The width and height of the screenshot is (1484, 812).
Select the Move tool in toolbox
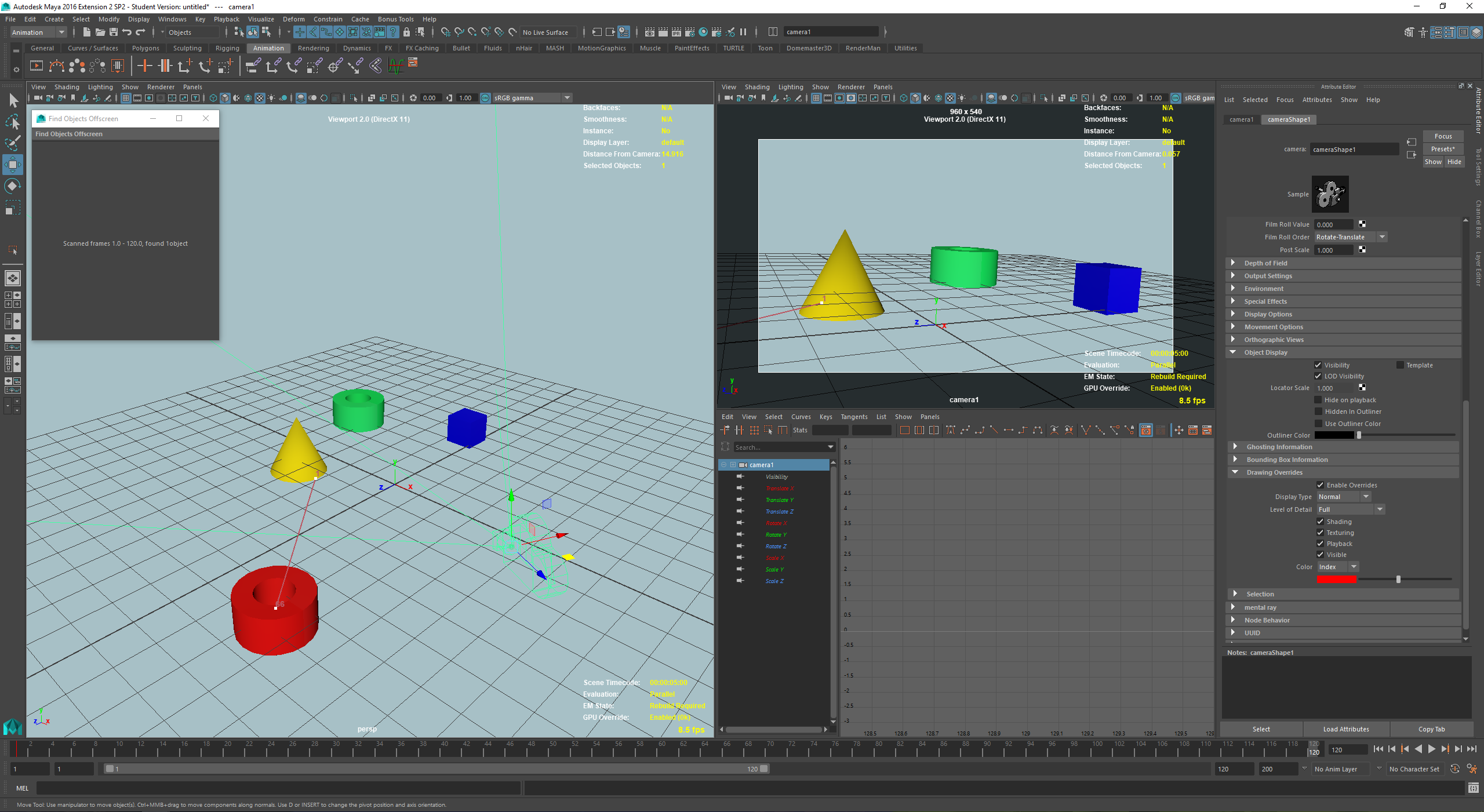click(x=12, y=165)
